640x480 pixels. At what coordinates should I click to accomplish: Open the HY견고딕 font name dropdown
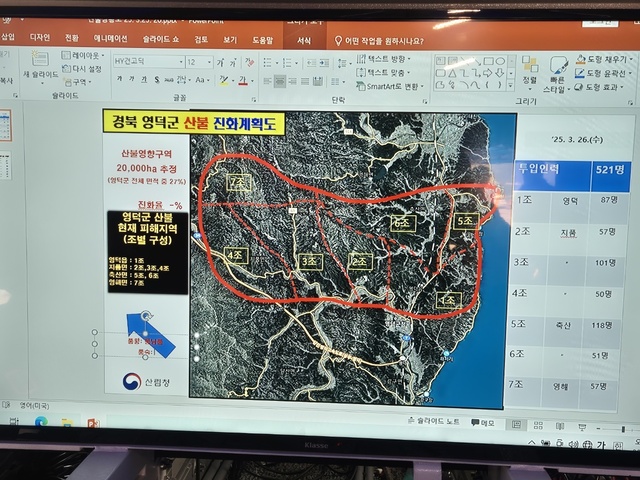tap(181, 62)
